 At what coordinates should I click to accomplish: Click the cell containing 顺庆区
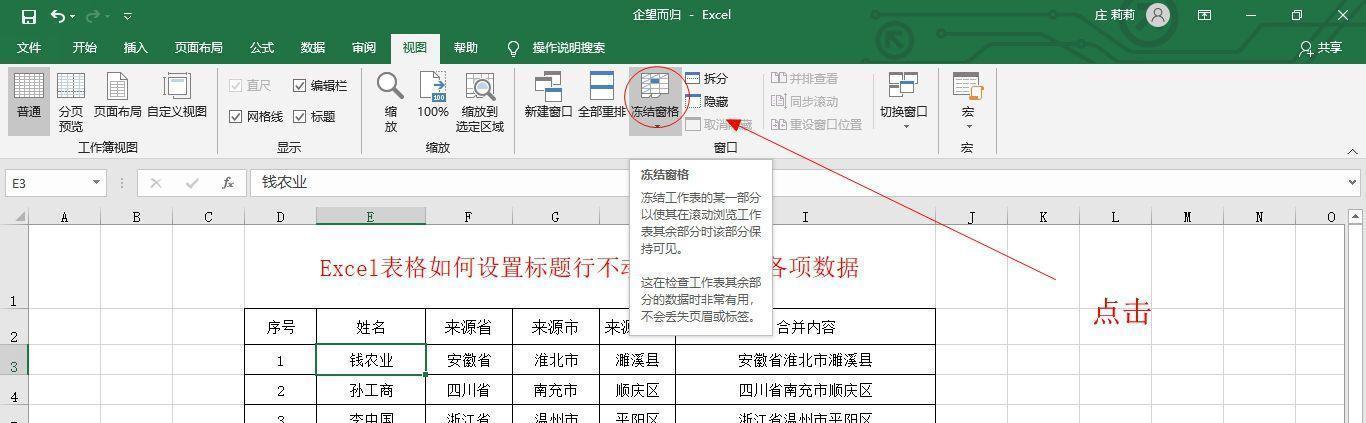coord(637,391)
